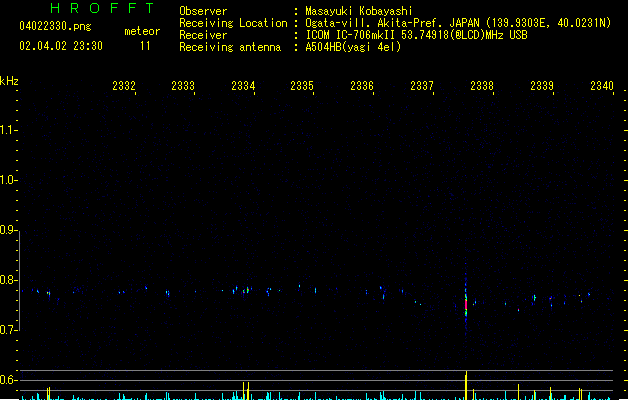Click the timestamp 02.04.02 23:30
The height and width of the screenshot is (400, 629).
(x=61, y=46)
